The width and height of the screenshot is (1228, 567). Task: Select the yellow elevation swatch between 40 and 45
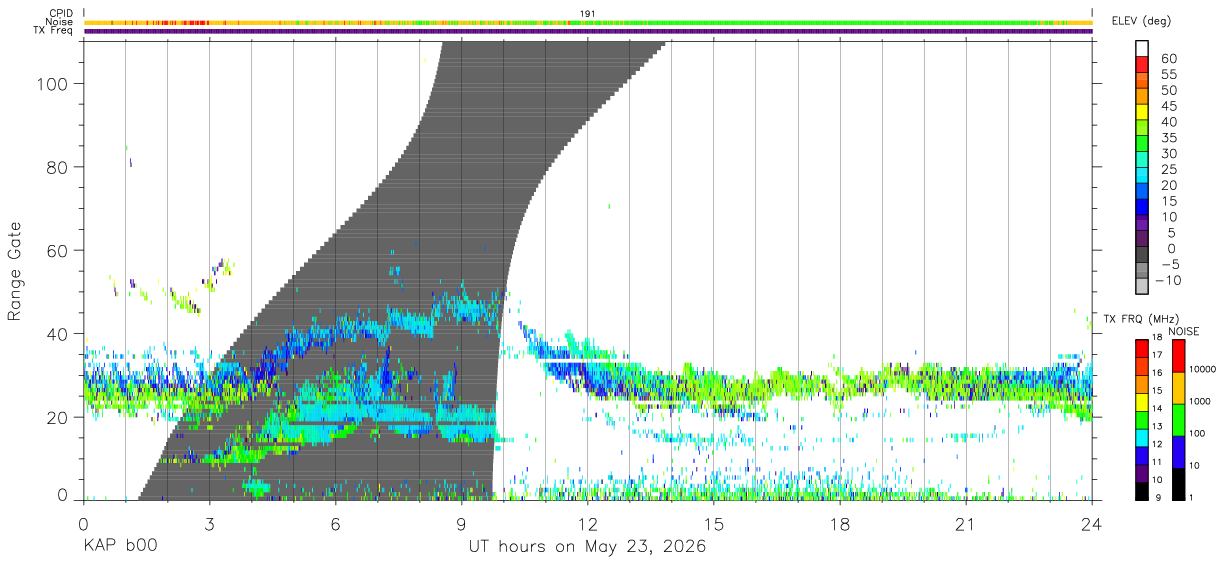[x=1142, y=114]
